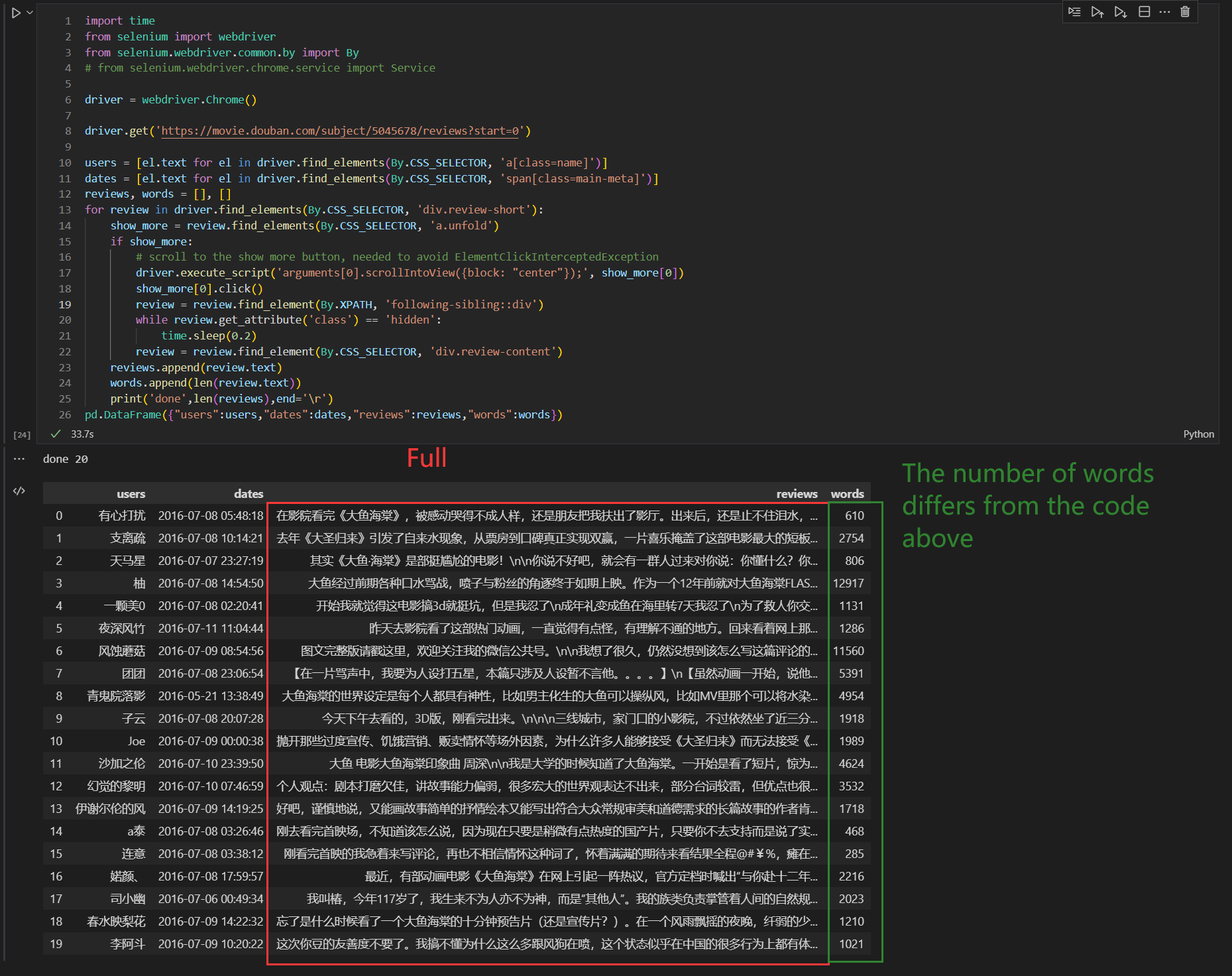Screen dimensions: 1232x976
Task: Select user cell '春水映梨花'
Action: [x=116, y=922]
